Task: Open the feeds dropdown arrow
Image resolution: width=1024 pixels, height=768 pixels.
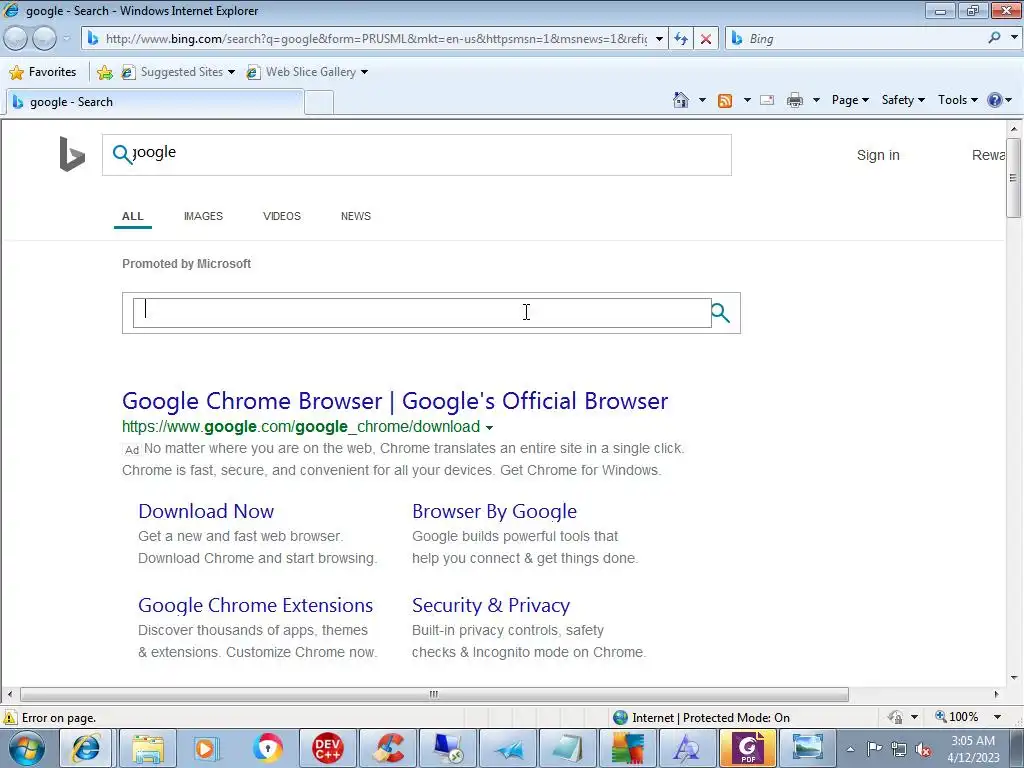Action: [x=747, y=100]
